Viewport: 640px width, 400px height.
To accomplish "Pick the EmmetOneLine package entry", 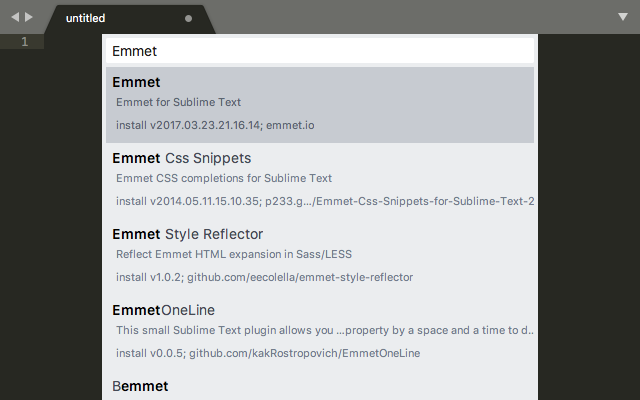I will point(163,310).
